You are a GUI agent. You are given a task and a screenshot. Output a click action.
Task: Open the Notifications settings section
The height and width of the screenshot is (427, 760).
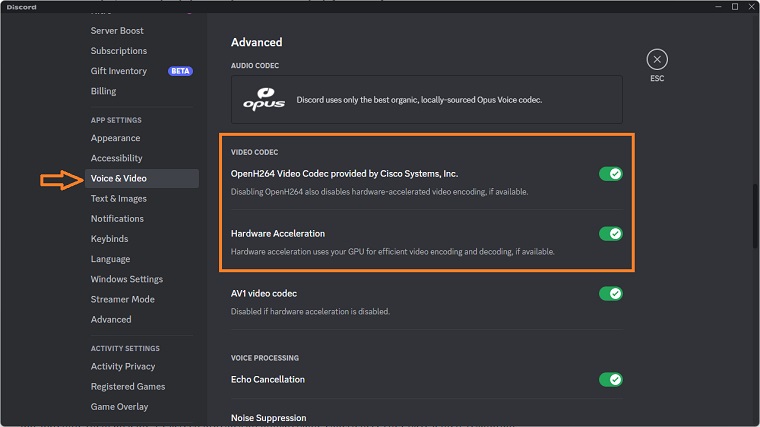point(117,219)
